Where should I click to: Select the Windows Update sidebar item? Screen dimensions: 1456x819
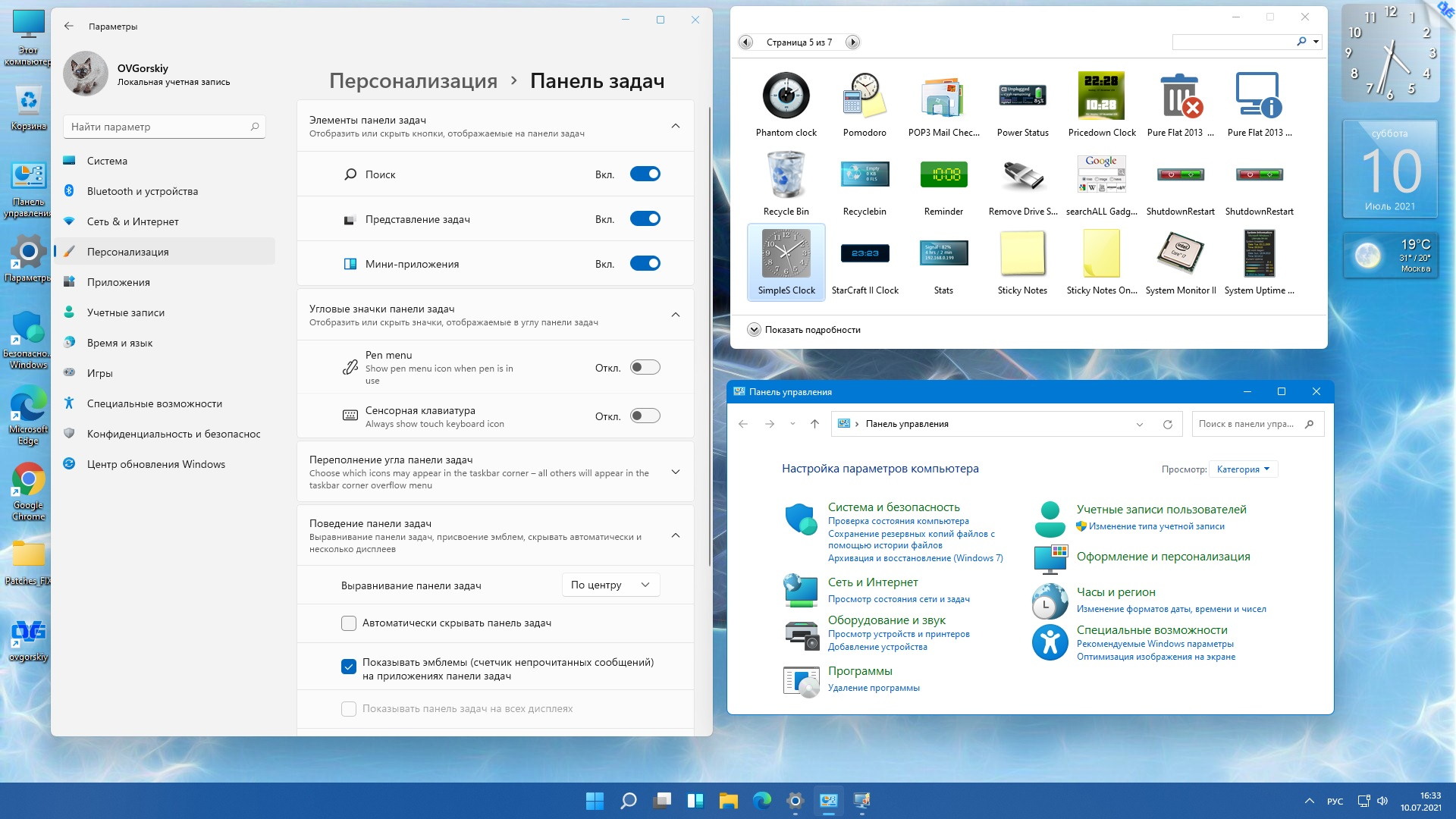155,464
